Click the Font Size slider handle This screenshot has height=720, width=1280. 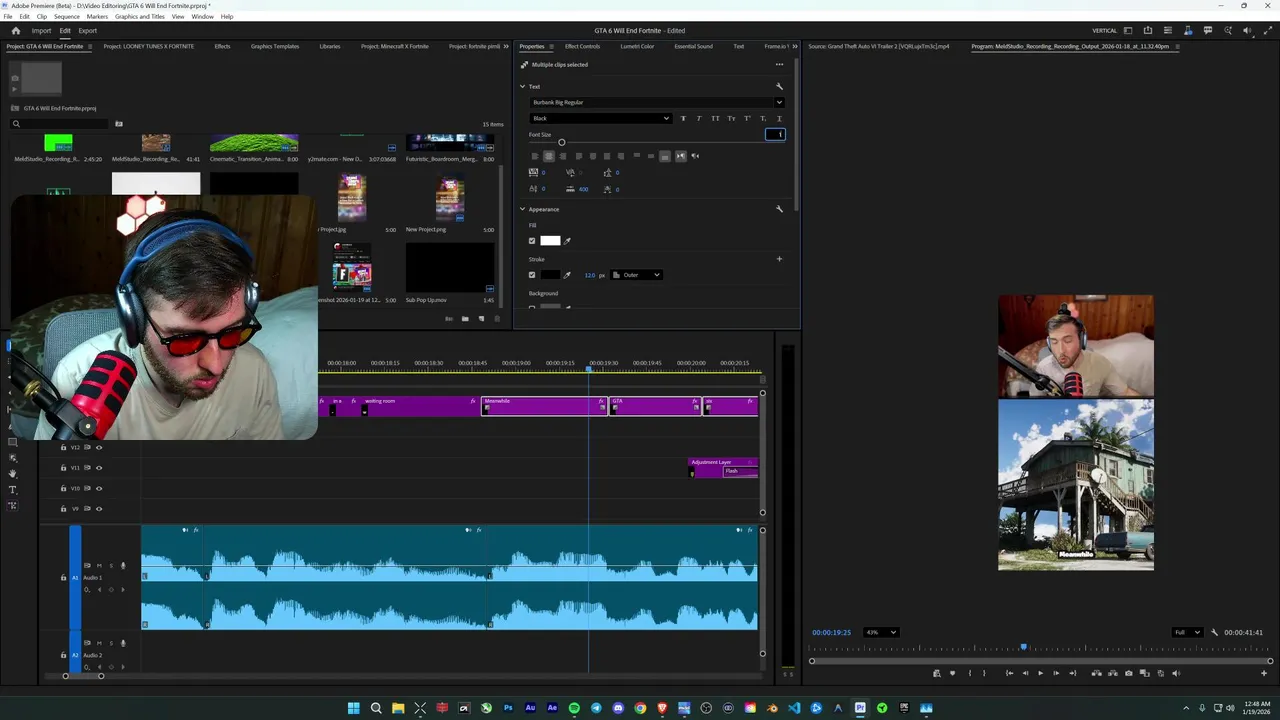click(x=561, y=142)
